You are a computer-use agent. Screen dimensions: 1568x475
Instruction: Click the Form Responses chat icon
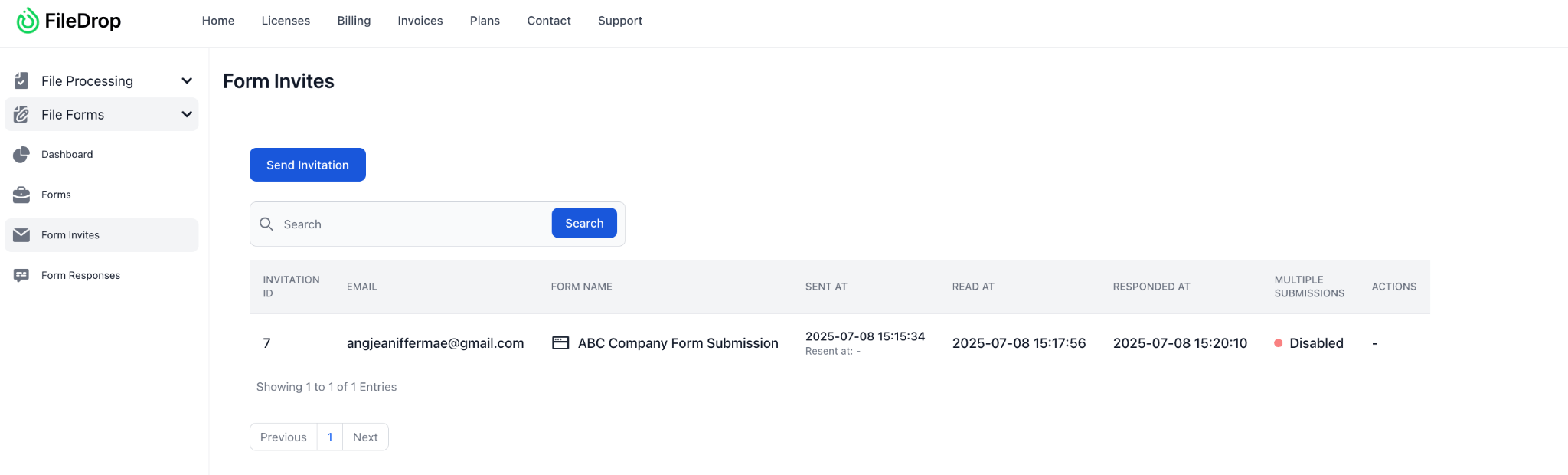[21, 276]
